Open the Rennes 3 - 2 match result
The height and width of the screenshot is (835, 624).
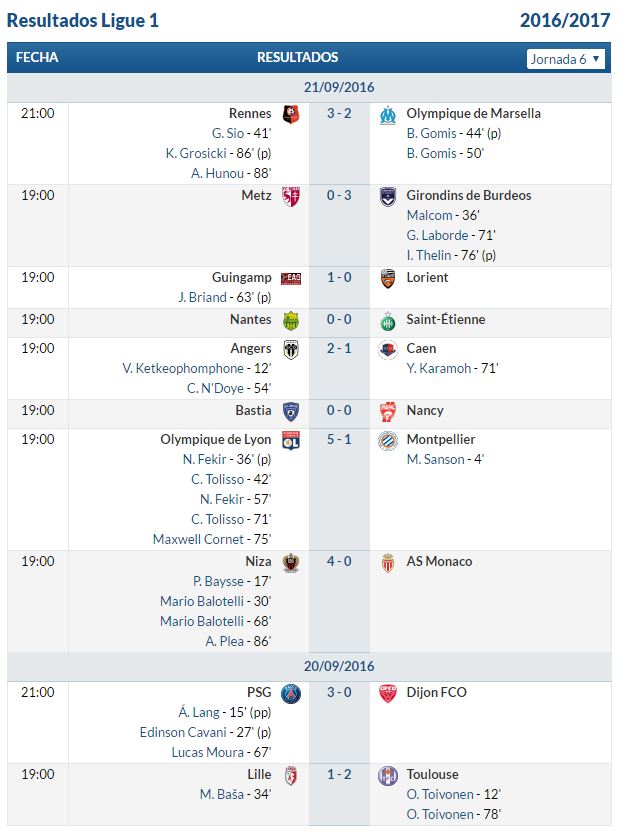click(x=339, y=113)
